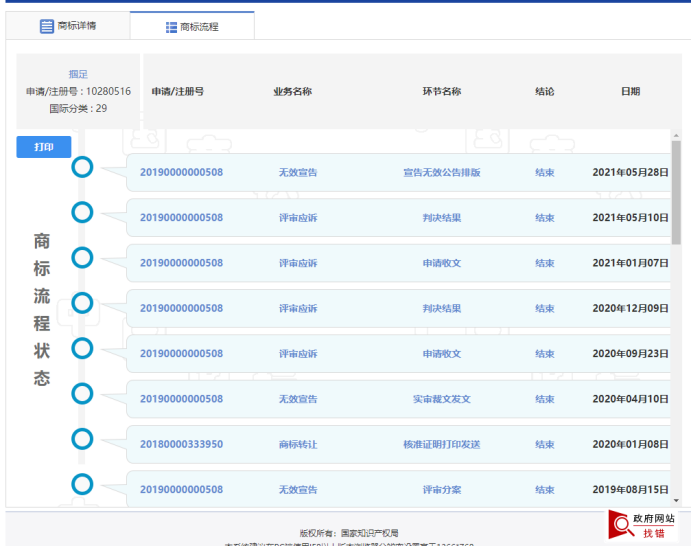Click the 结论 column header

545,91
